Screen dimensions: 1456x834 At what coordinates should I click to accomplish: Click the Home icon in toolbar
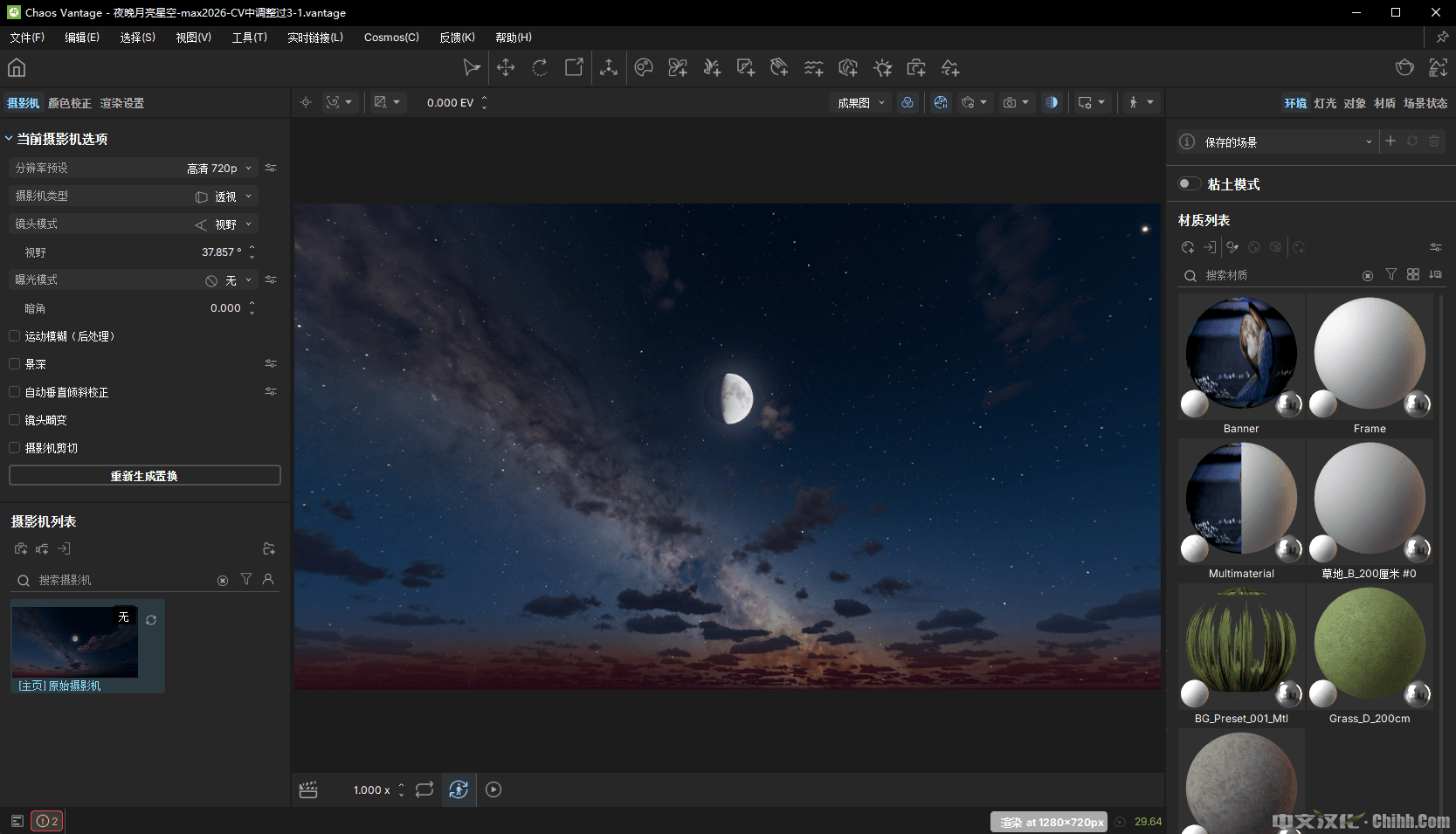tap(17, 68)
